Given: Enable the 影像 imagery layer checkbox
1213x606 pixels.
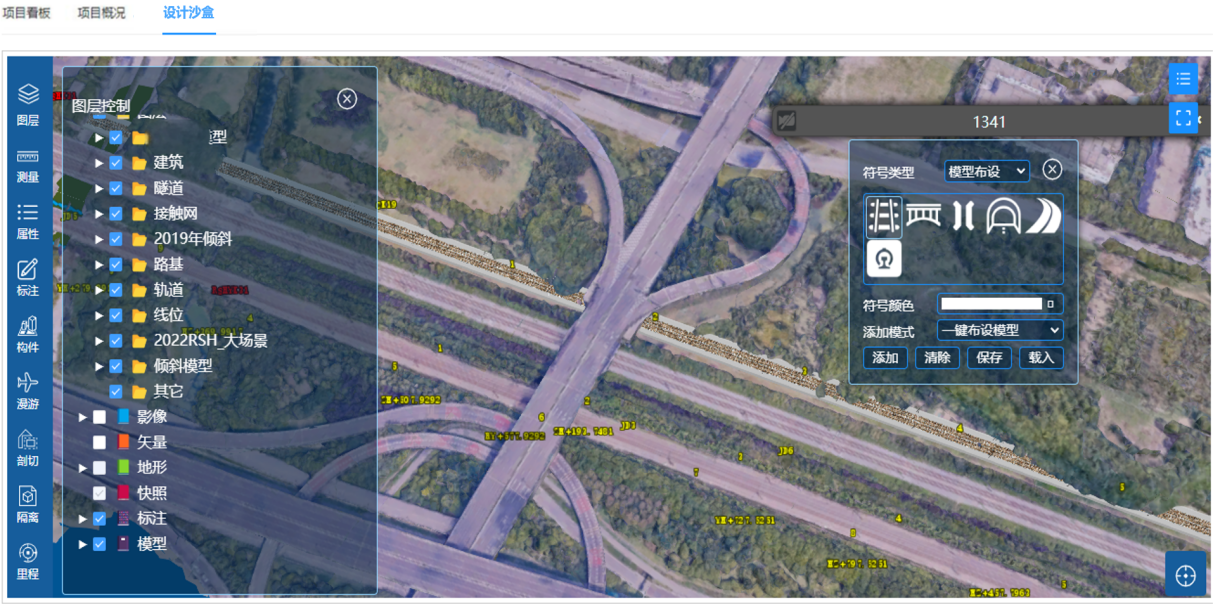Looking at the screenshot, I should coord(99,417).
